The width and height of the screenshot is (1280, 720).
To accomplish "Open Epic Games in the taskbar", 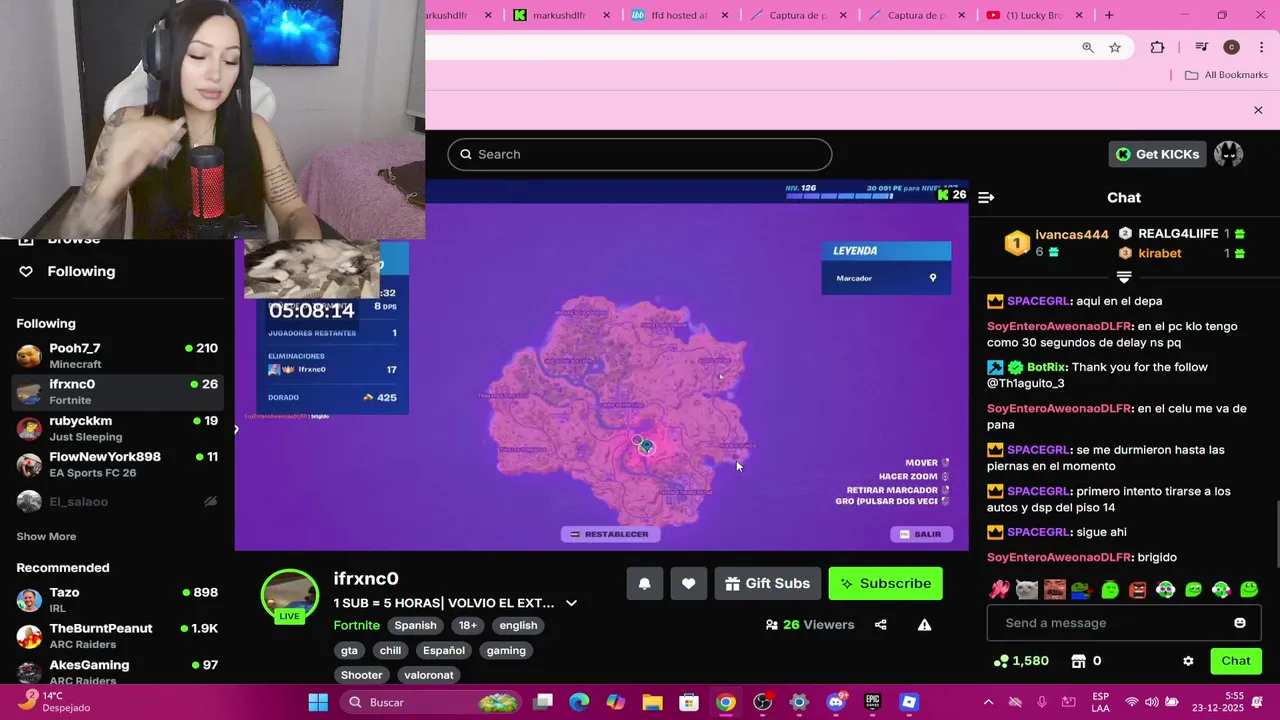I will click(872, 702).
